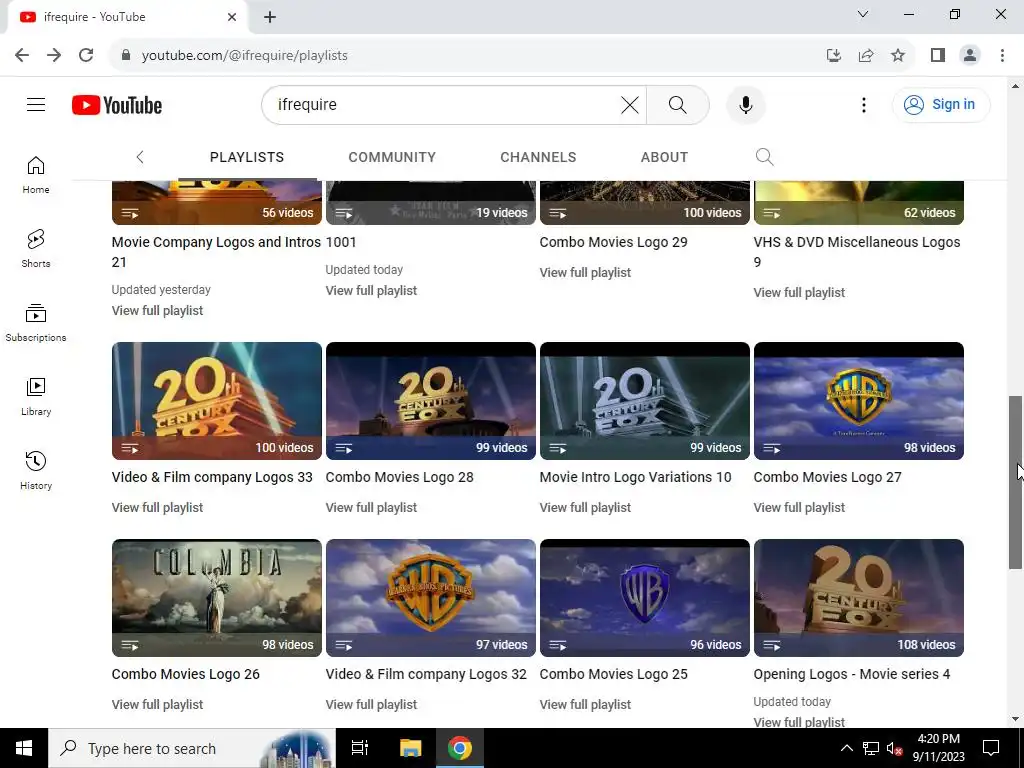Go to Home in the sidebar

coord(36,175)
